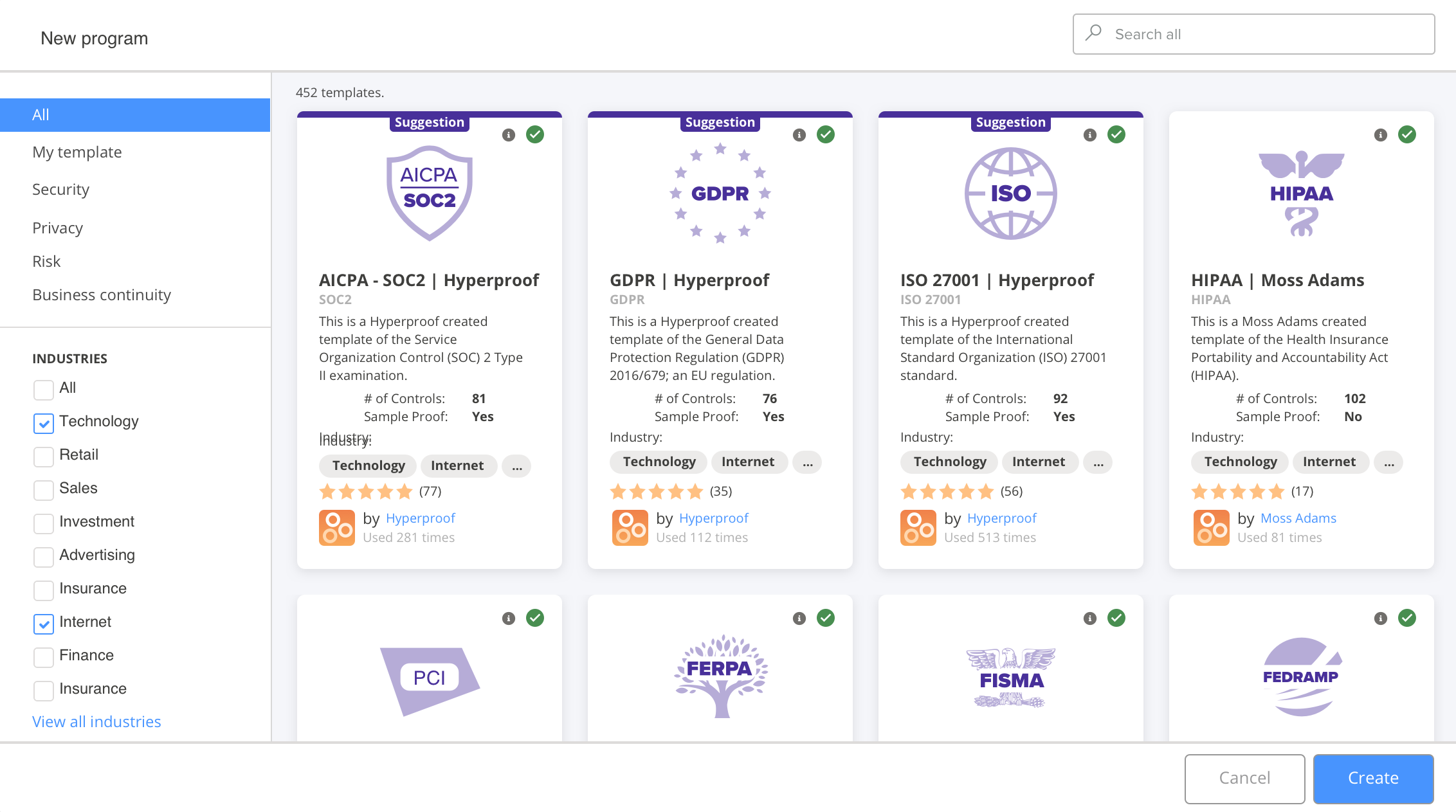The width and height of the screenshot is (1456, 812).
Task: Click Moss Adams avatar on HIPAA card
Action: 1212,528
